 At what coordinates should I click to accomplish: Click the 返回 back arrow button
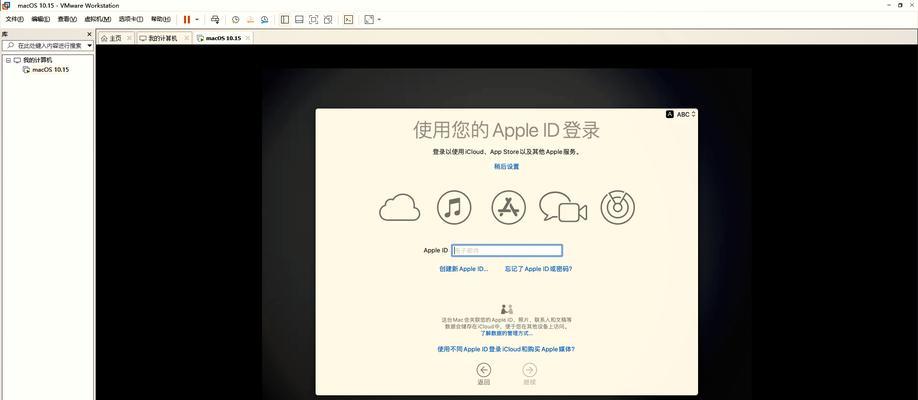point(483,370)
